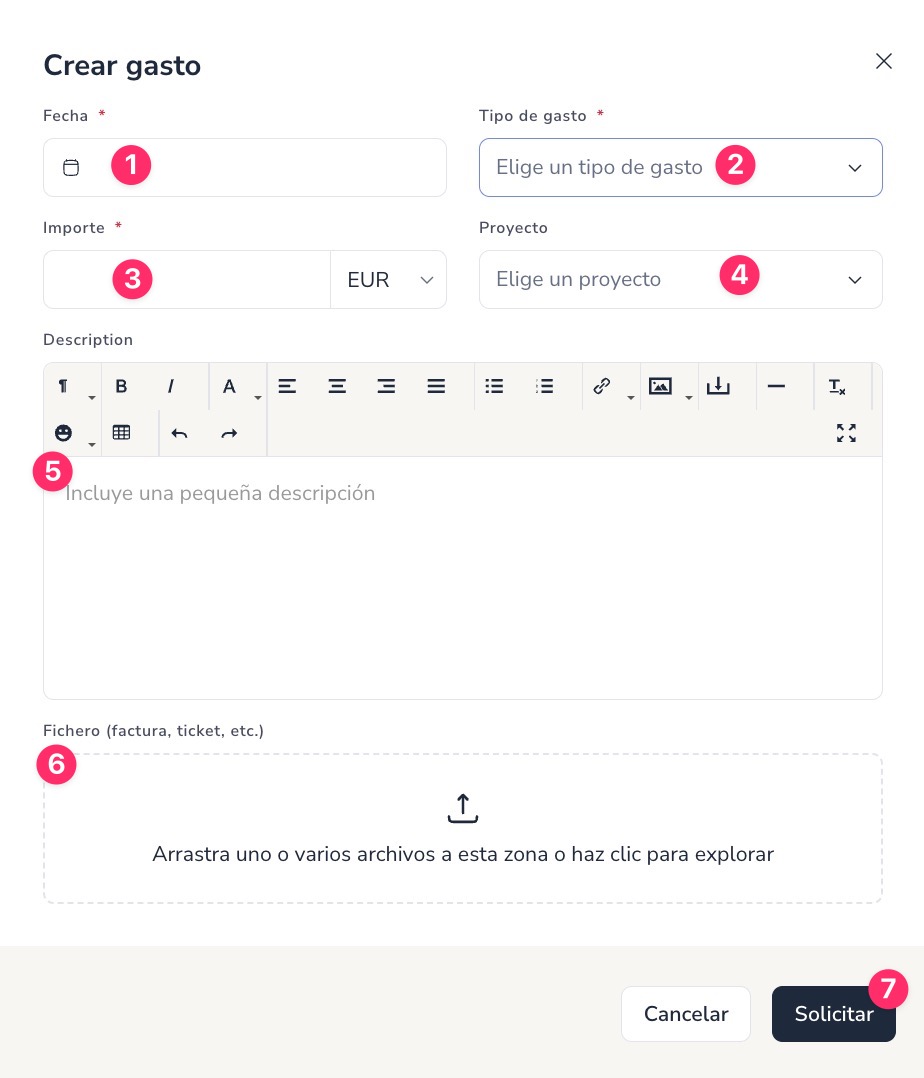The image size is (924, 1078).
Task: Insert a numbered list
Action: coord(544,386)
